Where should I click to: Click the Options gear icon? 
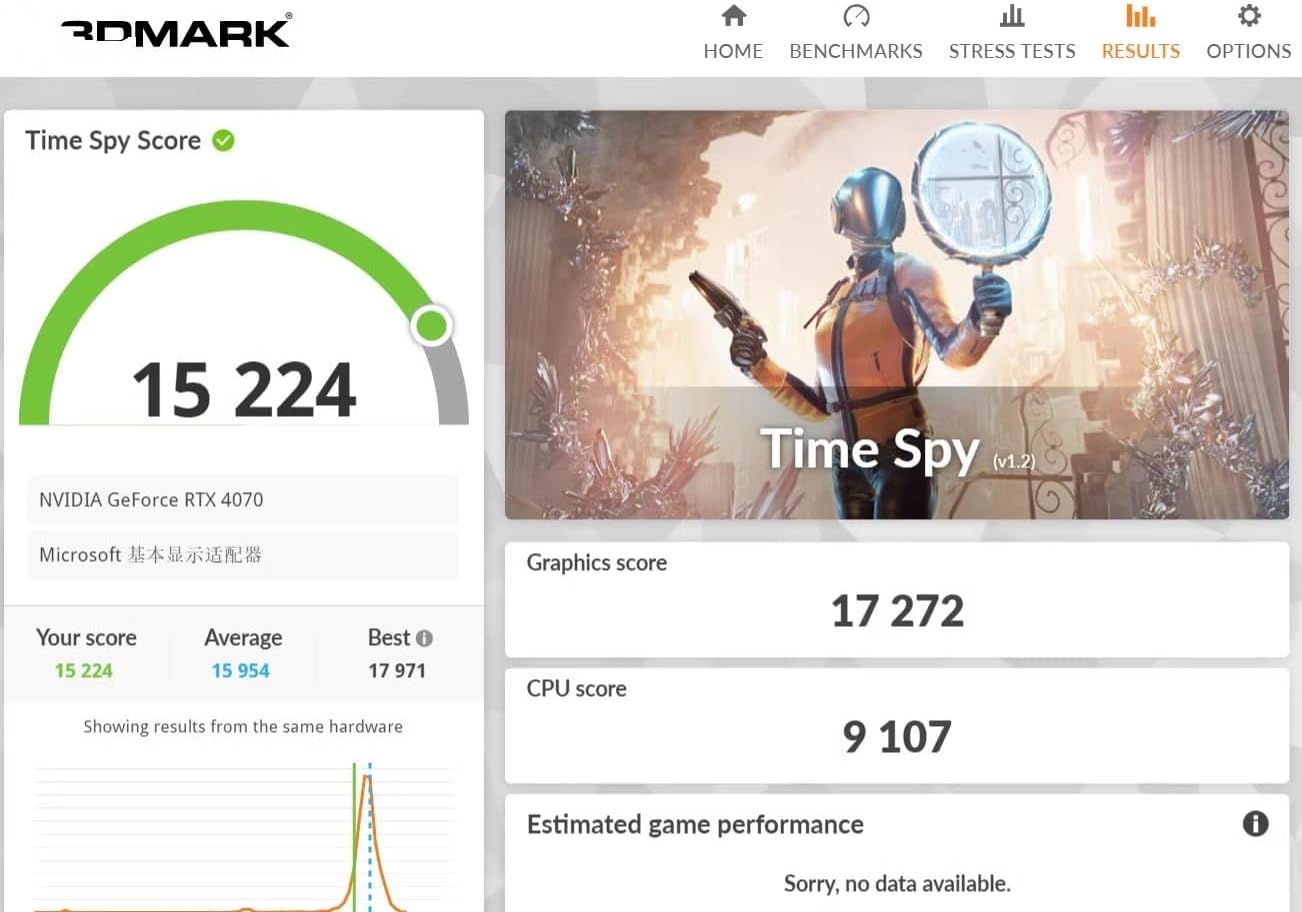(1249, 16)
